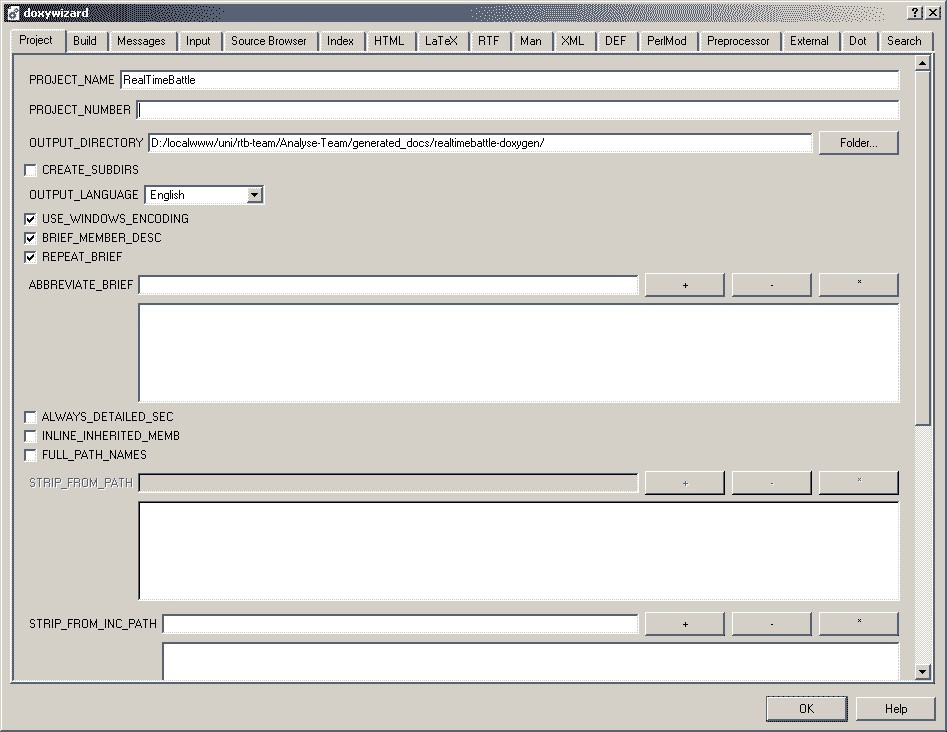Click the minus button for ABBREVIATE_BRIEF
947x732 pixels.
[x=772, y=285]
